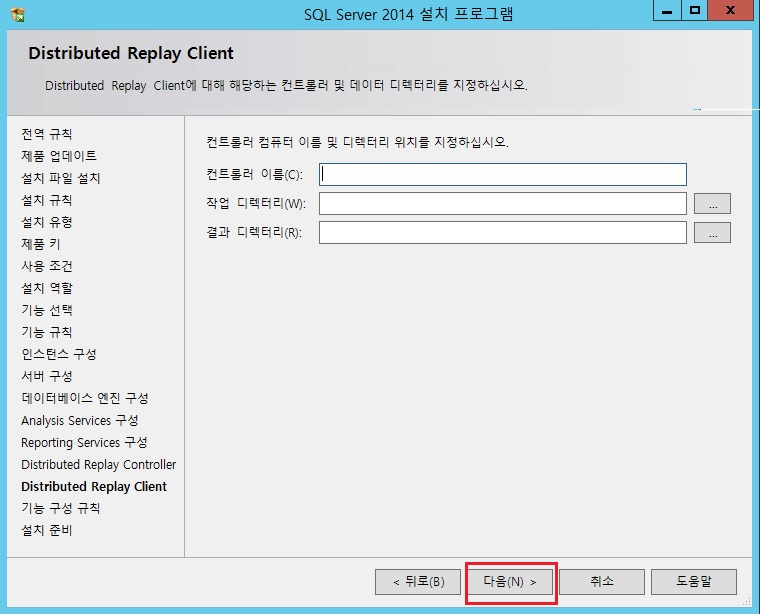
Task: Select the 데이터베이스 엔진 구성 step
Action: click(85, 398)
